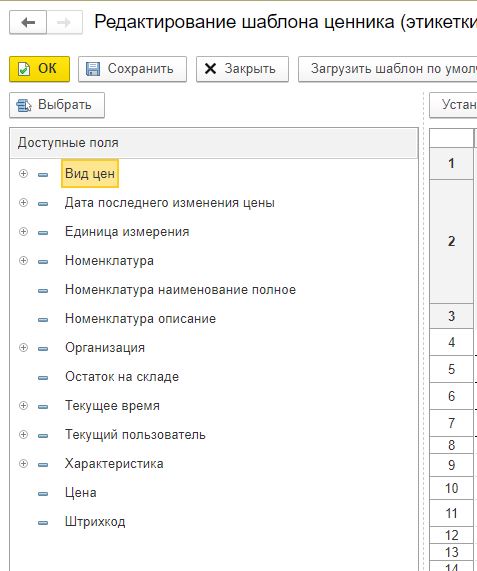The width and height of the screenshot is (477, 571).
Task: Select the Текущее время field
Action: click(x=112, y=406)
